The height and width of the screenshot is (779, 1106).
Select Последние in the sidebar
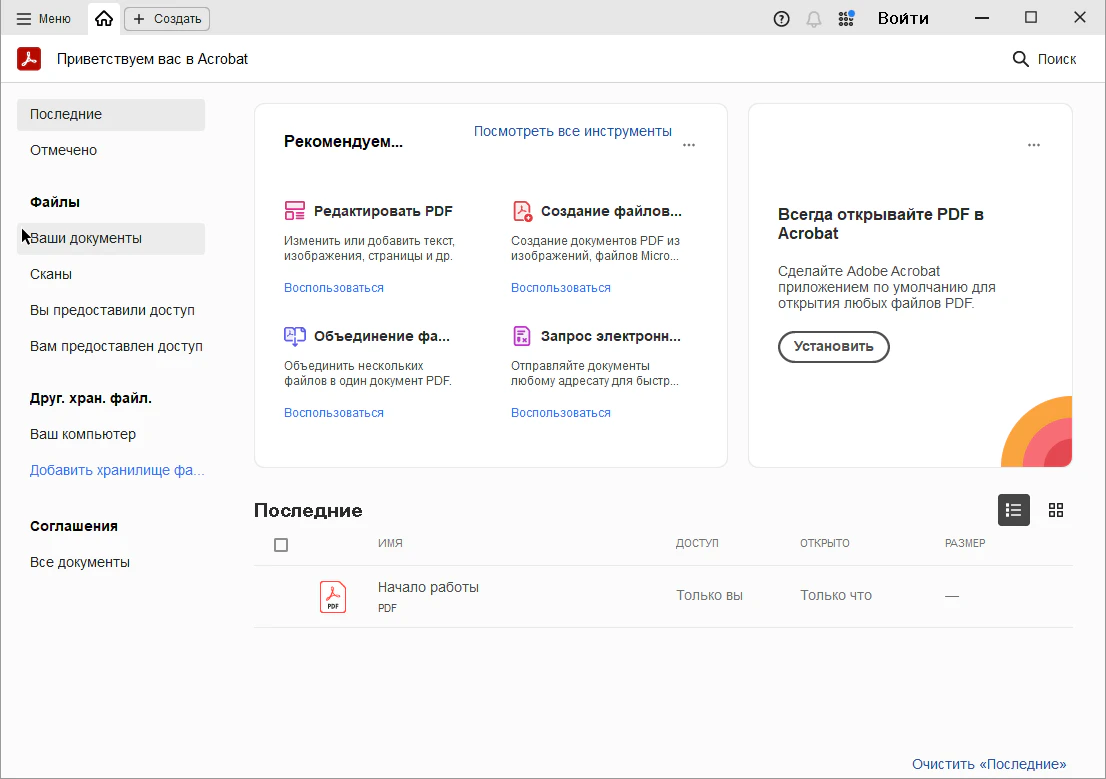(x=111, y=114)
